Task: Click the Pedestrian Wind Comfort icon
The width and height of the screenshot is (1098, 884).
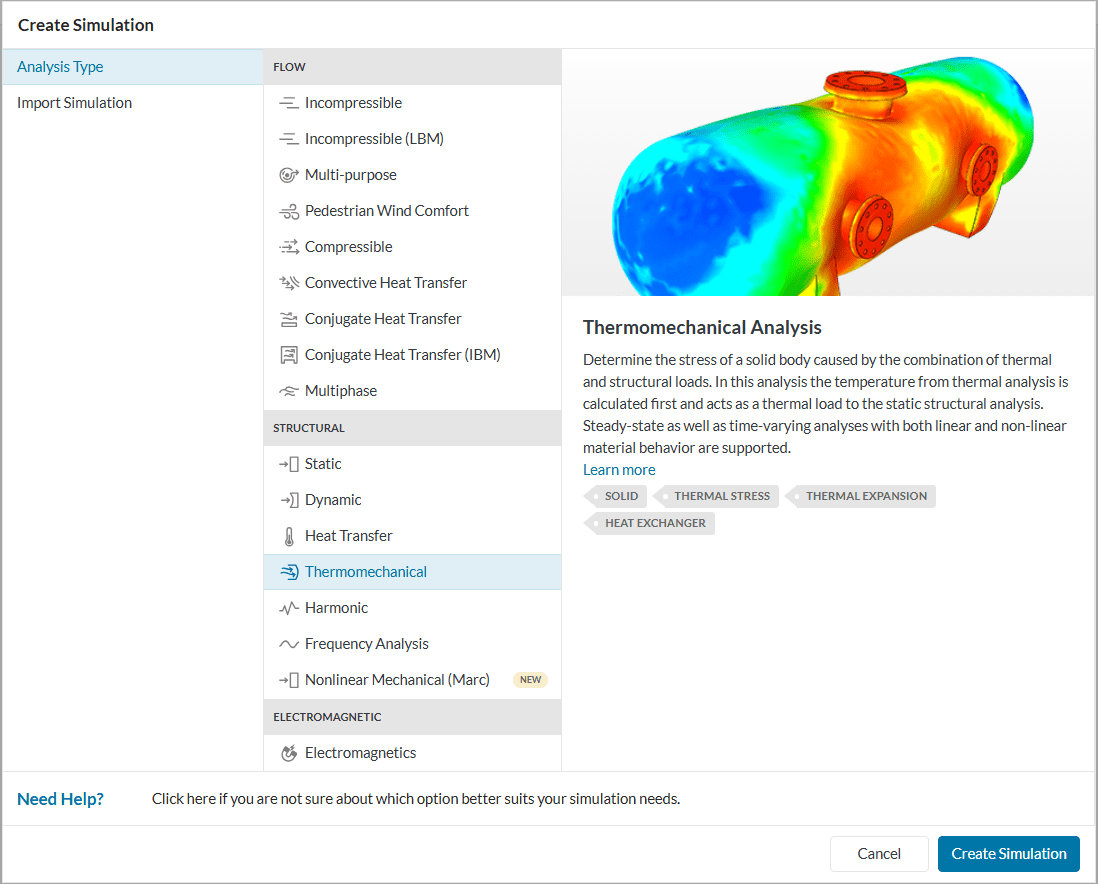Action: [x=289, y=211]
